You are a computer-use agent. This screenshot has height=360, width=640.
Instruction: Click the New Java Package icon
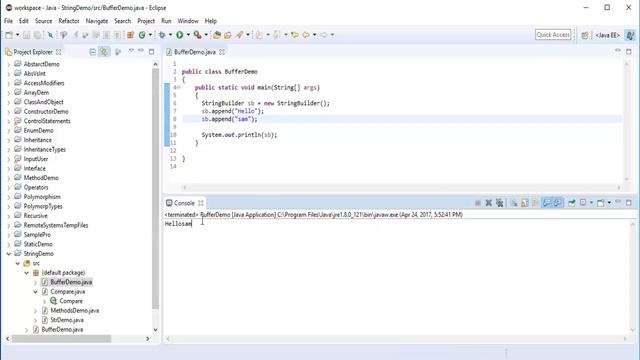[x=131, y=35]
